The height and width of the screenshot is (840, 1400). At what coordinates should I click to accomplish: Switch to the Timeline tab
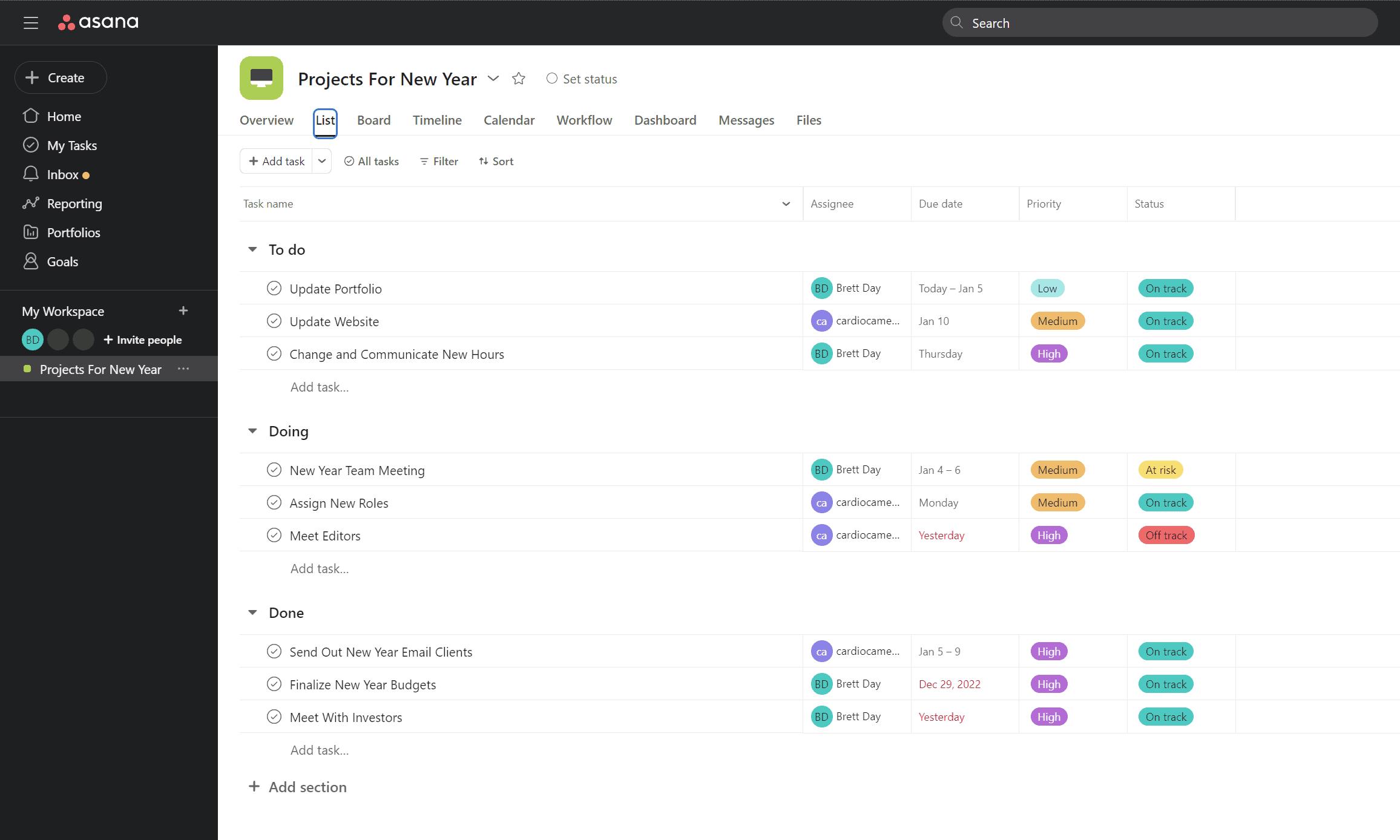(436, 120)
